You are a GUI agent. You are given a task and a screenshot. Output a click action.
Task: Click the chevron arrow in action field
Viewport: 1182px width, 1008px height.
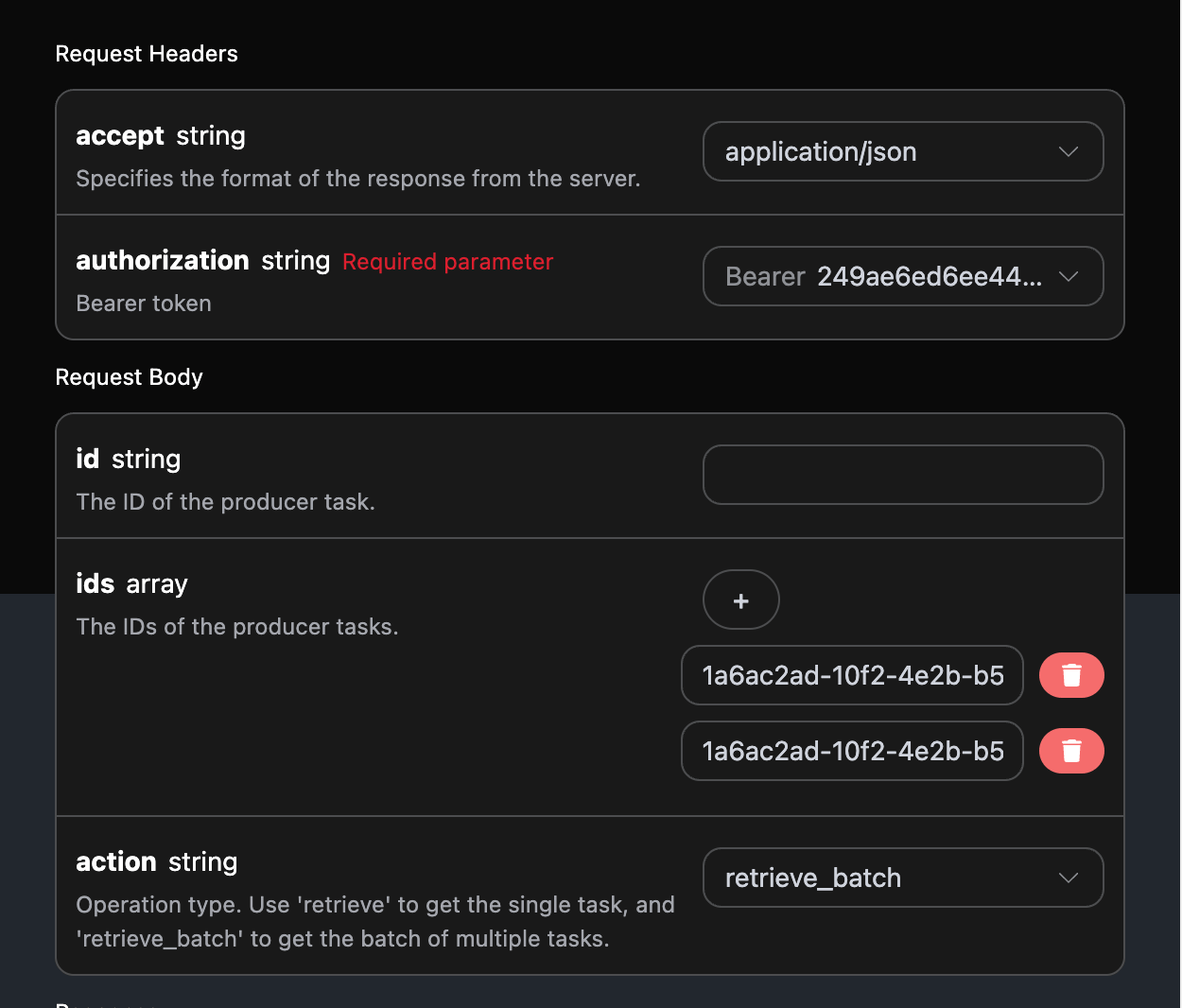click(x=1068, y=878)
